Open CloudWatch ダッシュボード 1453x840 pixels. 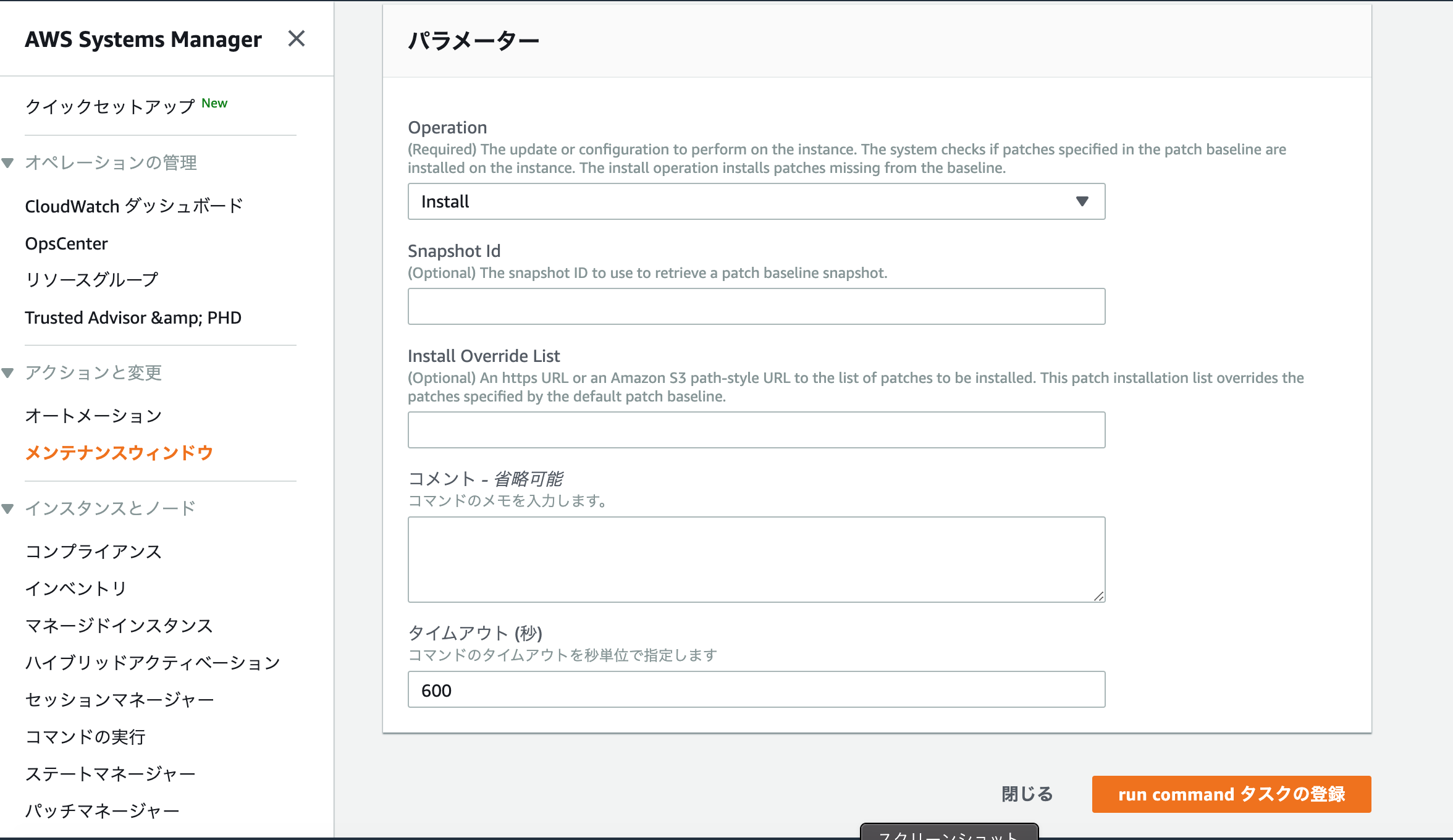[x=134, y=206]
